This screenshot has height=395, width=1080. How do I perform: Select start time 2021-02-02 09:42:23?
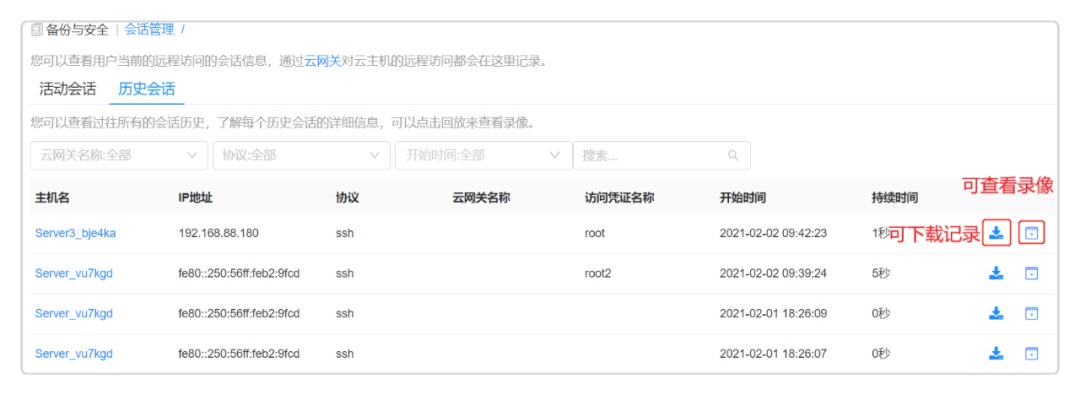pyautogui.click(x=773, y=233)
